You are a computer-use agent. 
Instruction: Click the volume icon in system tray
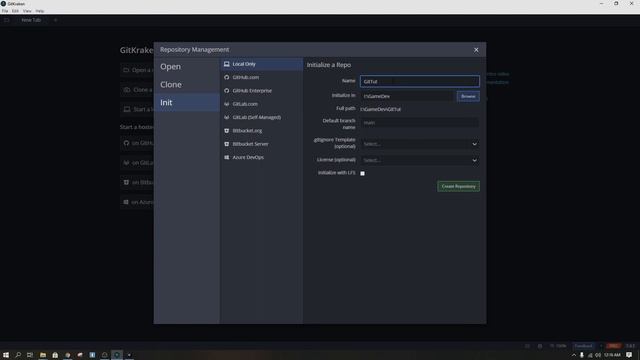pyautogui.click(x=598, y=355)
